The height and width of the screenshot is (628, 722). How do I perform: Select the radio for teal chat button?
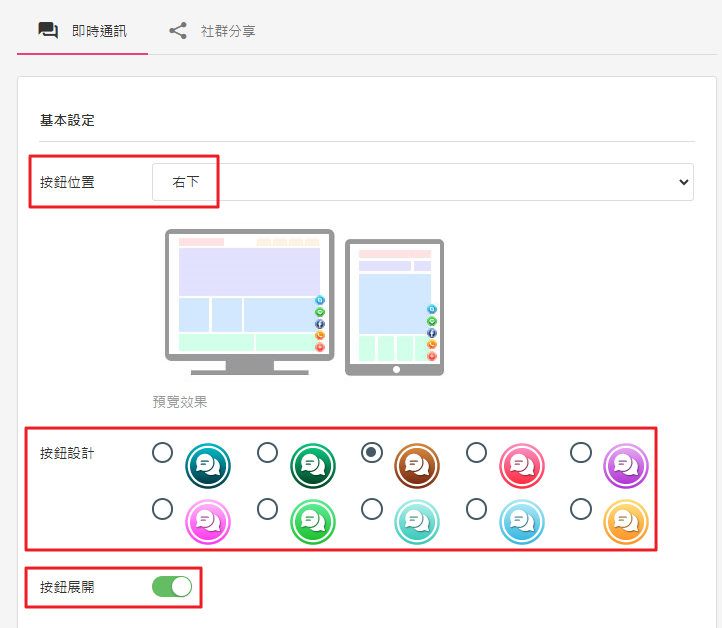[163, 453]
